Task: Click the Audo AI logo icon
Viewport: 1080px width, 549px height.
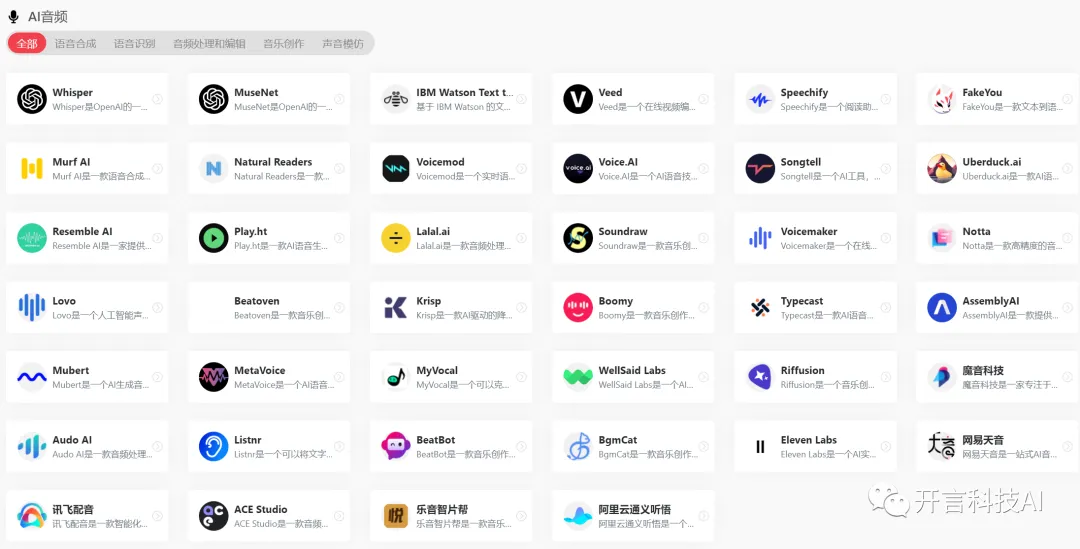Action: [x=32, y=447]
